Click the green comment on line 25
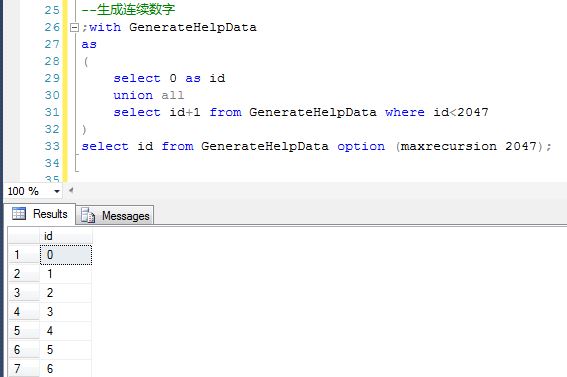The image size is (567, 377). click(x=128, y=10)
